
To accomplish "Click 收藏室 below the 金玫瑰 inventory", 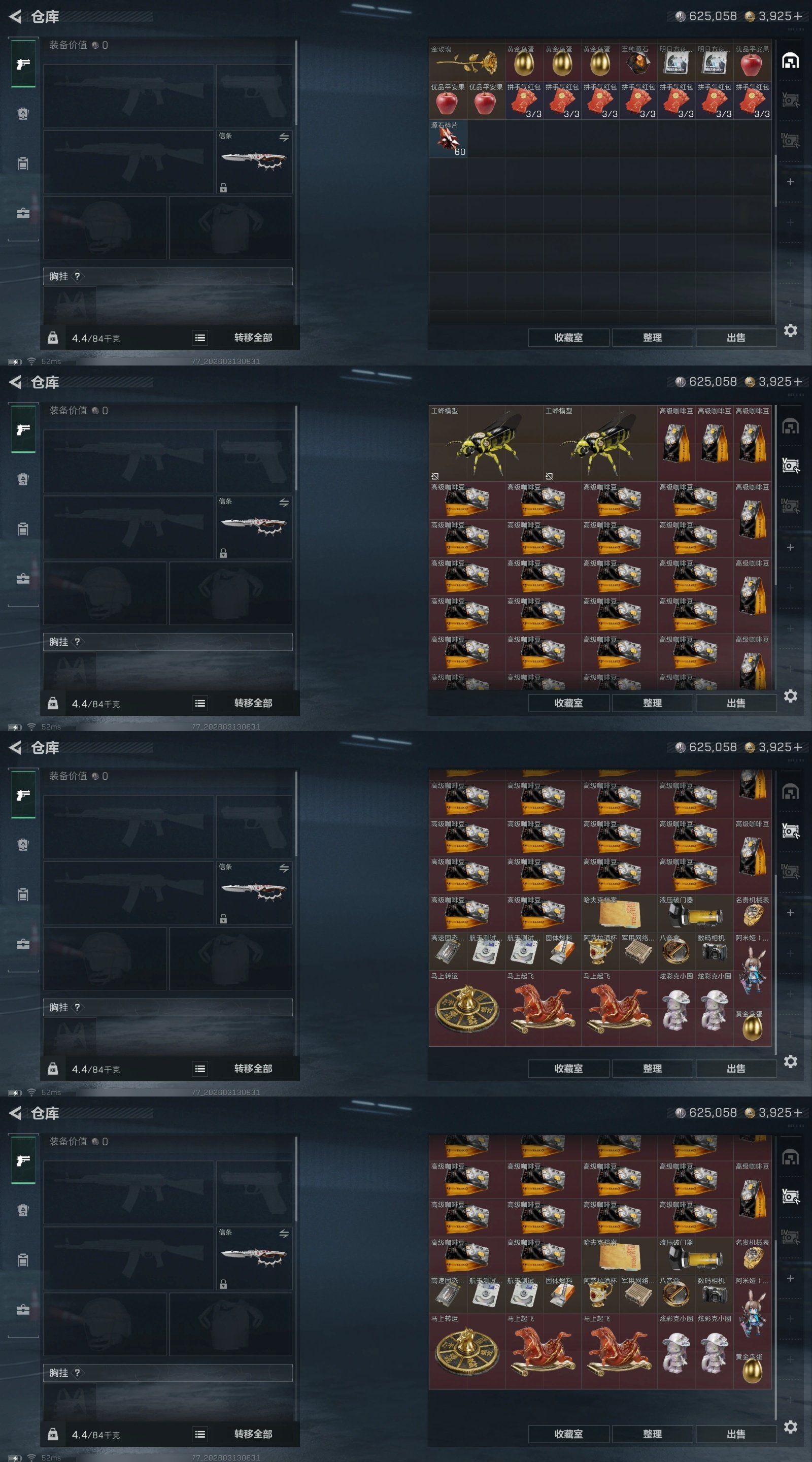I will (x=568, y=338).
